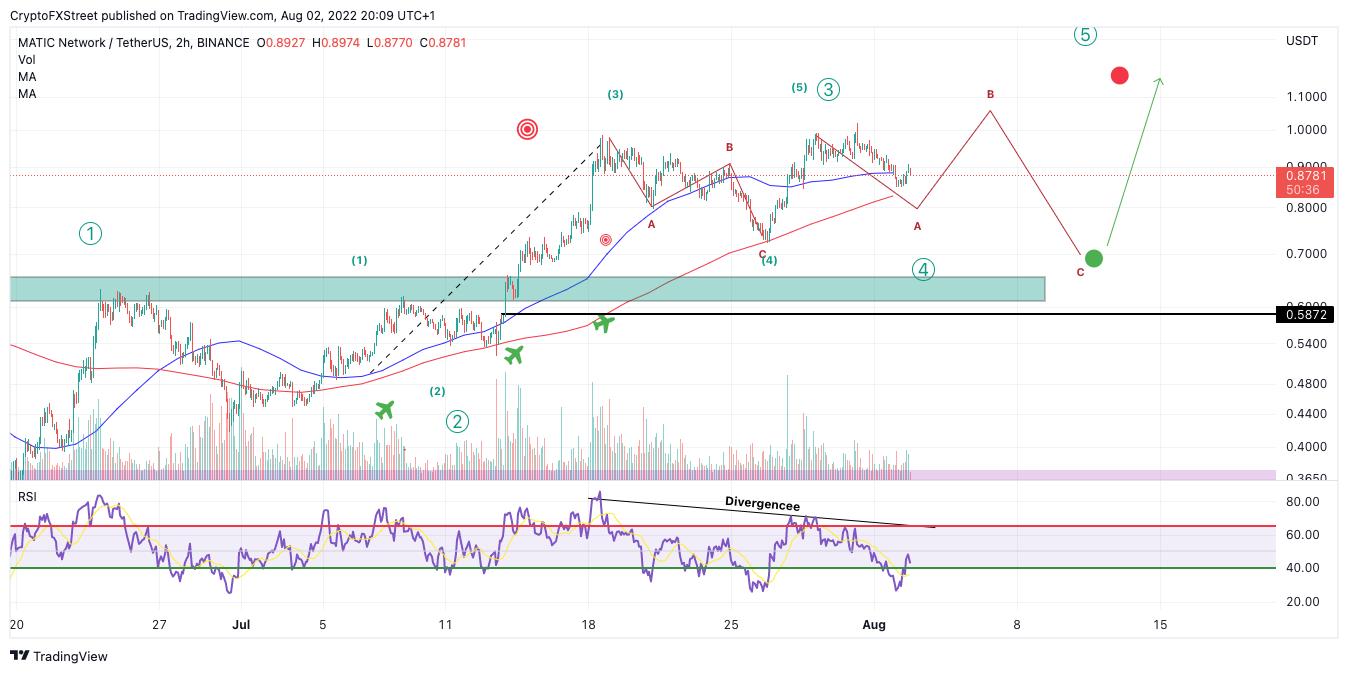
Task: Click the large green dot near wave C
Action: [x=1094, y=258]
